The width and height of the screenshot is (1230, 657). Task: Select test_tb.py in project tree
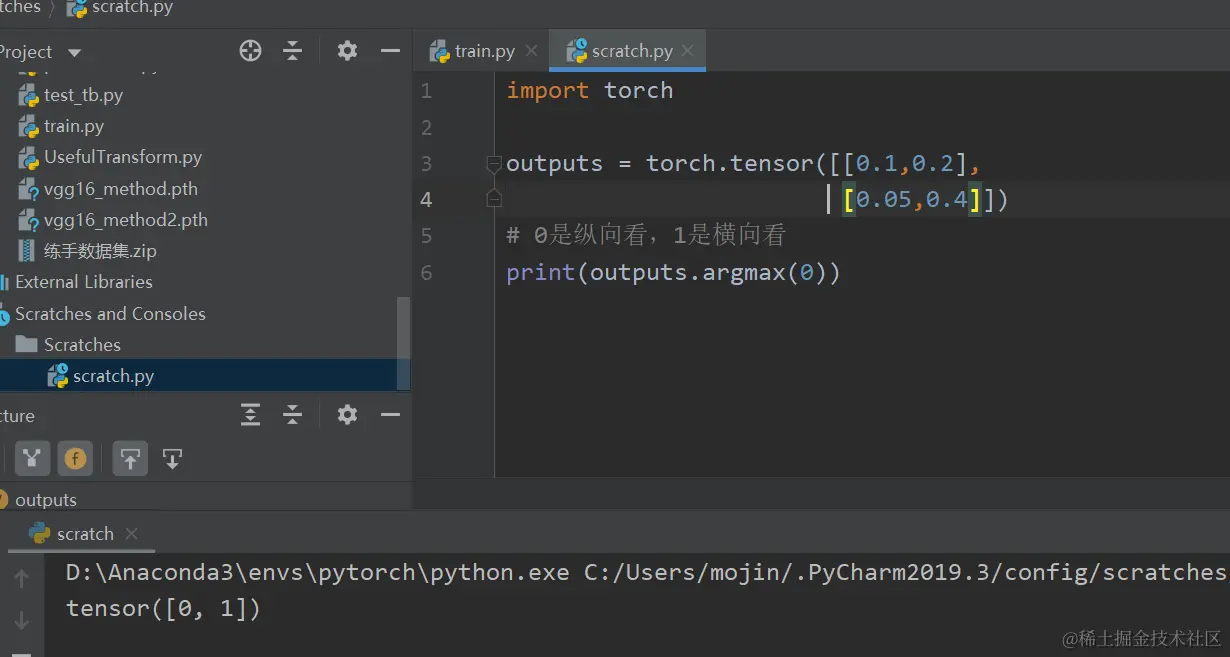(x=83, y=95)
